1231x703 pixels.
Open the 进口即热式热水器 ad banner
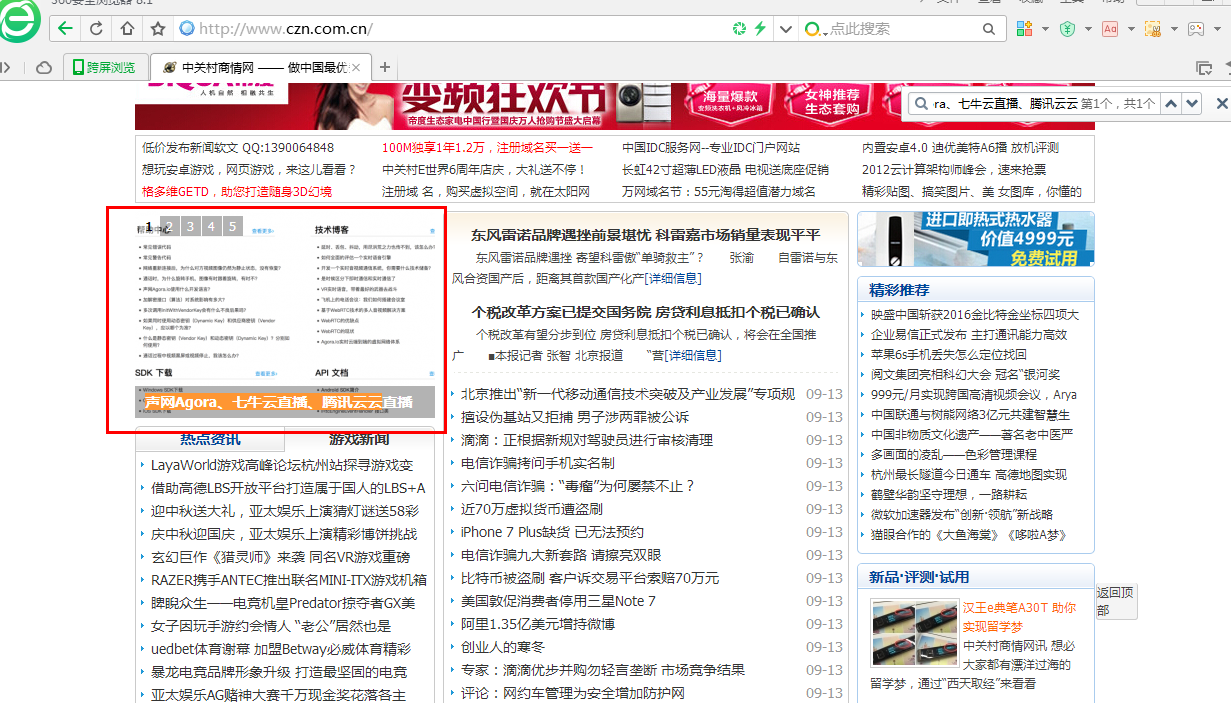[976, 239]
